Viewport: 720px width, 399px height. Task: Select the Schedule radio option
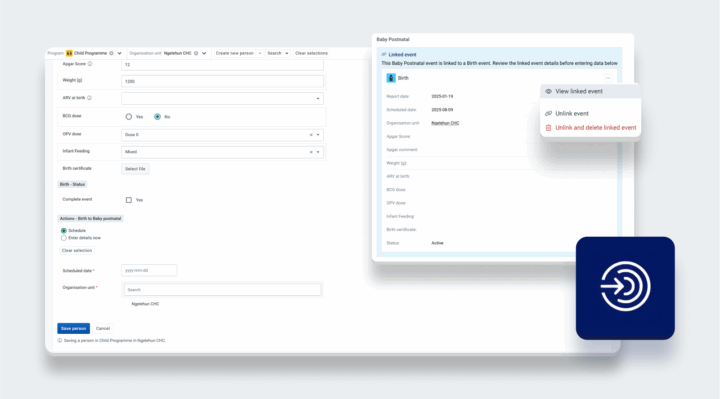point(63,230)
